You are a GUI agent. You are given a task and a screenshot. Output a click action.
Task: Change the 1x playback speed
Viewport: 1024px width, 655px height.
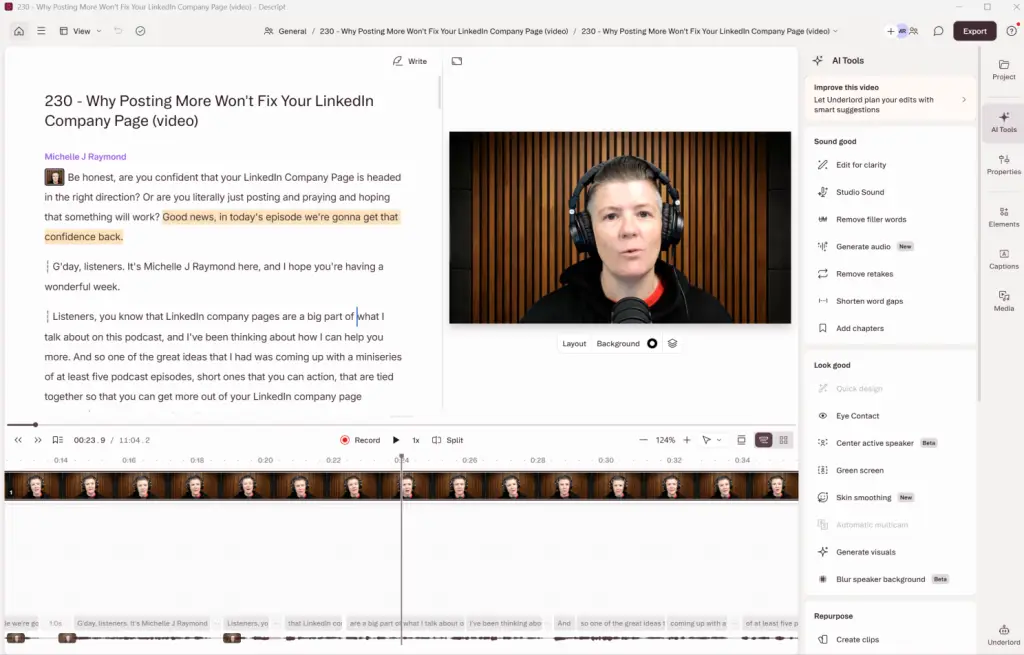[416, 440]
